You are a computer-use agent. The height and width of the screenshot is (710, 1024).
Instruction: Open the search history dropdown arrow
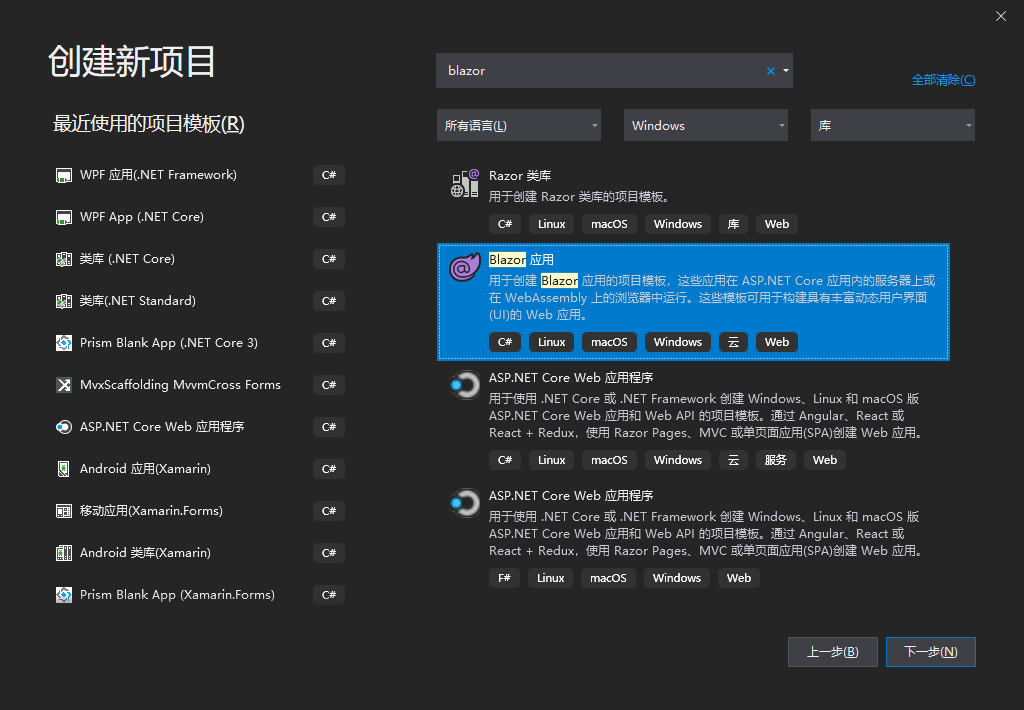tap(786, 71)
